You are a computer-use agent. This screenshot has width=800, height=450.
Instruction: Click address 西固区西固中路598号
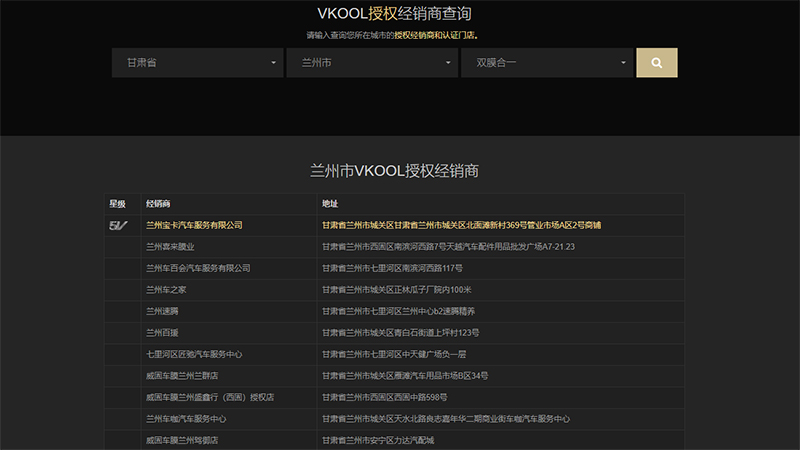385,397
